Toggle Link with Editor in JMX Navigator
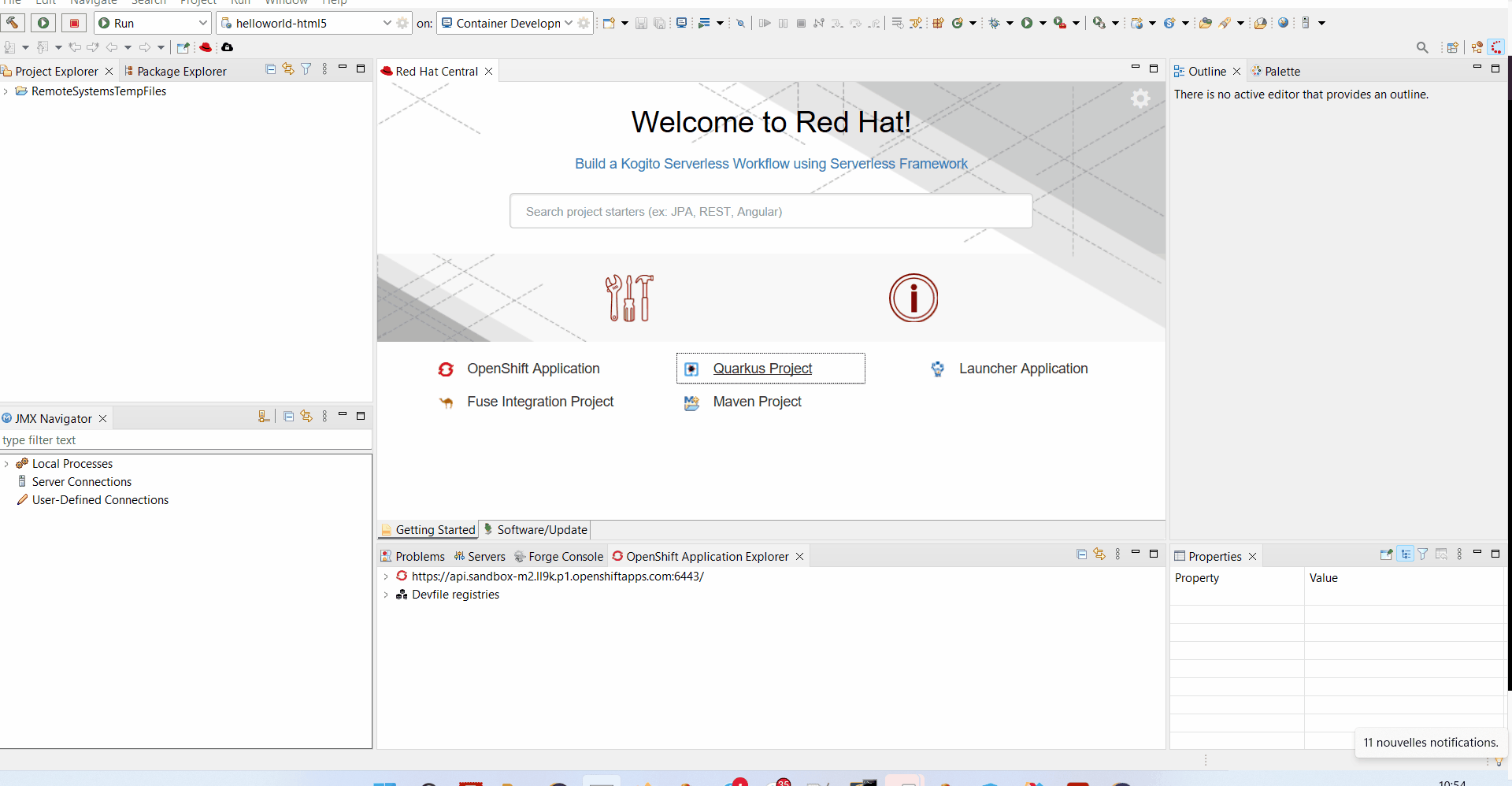Viewport: 1512px width, 786px height. (306, 416)
